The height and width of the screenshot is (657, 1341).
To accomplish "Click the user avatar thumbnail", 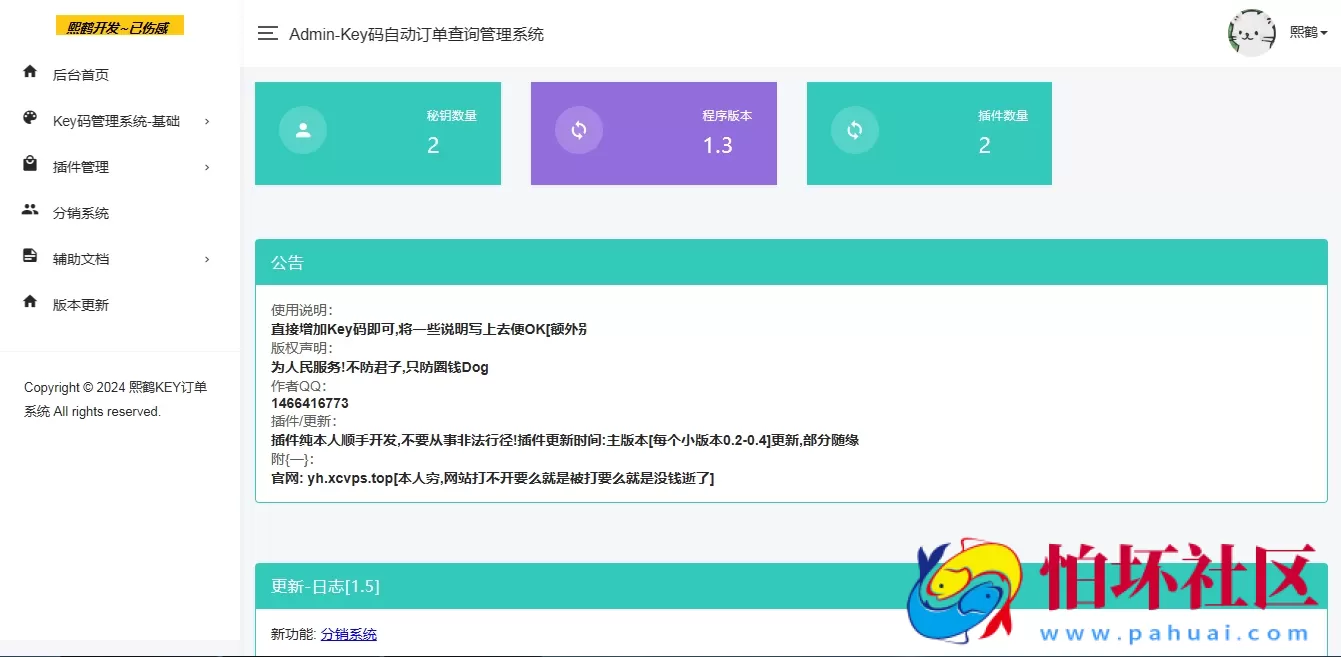I will point(1252,31).
